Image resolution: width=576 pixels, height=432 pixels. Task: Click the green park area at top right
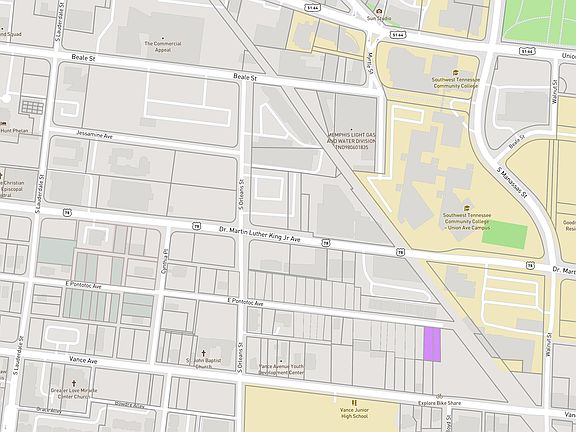click(x=539, y=20)
